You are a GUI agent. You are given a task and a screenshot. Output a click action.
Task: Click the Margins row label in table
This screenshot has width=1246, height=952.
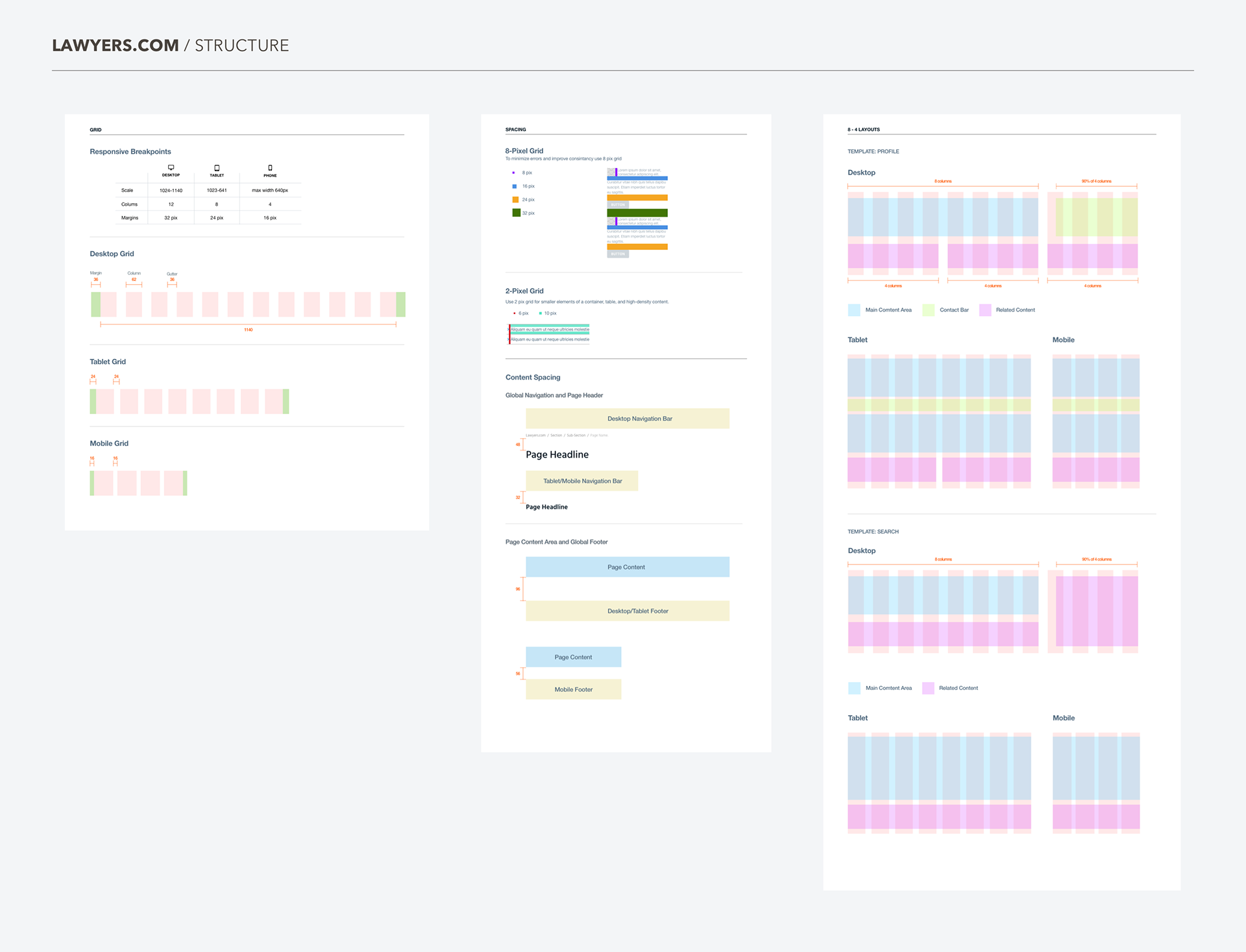point(130,217)
